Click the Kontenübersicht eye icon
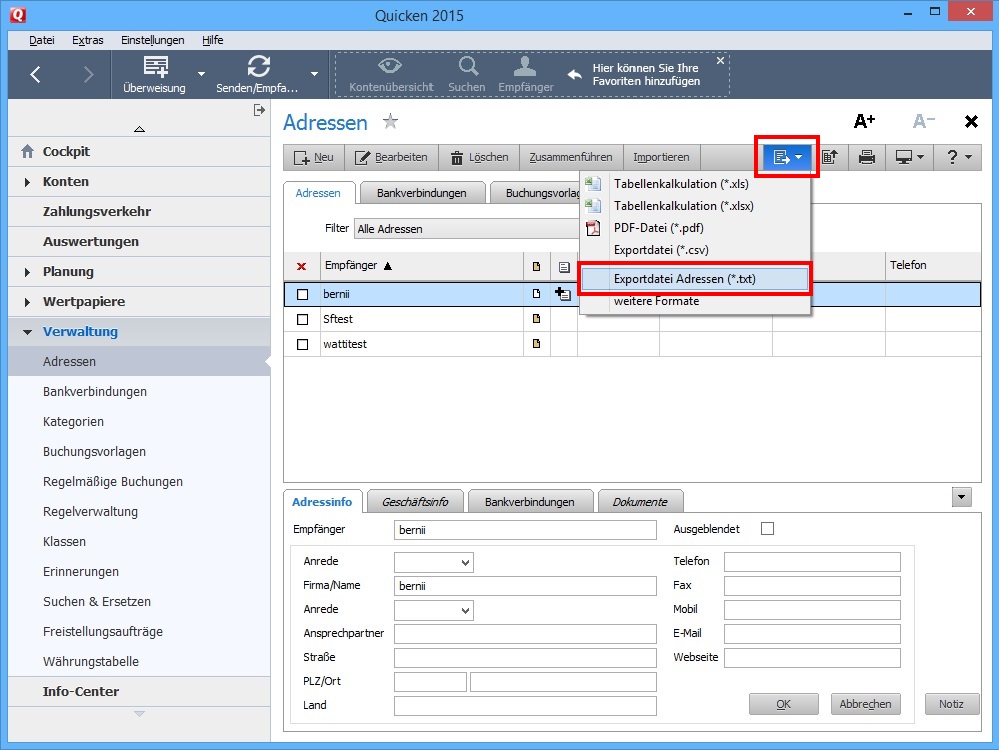 pos(390,67)
